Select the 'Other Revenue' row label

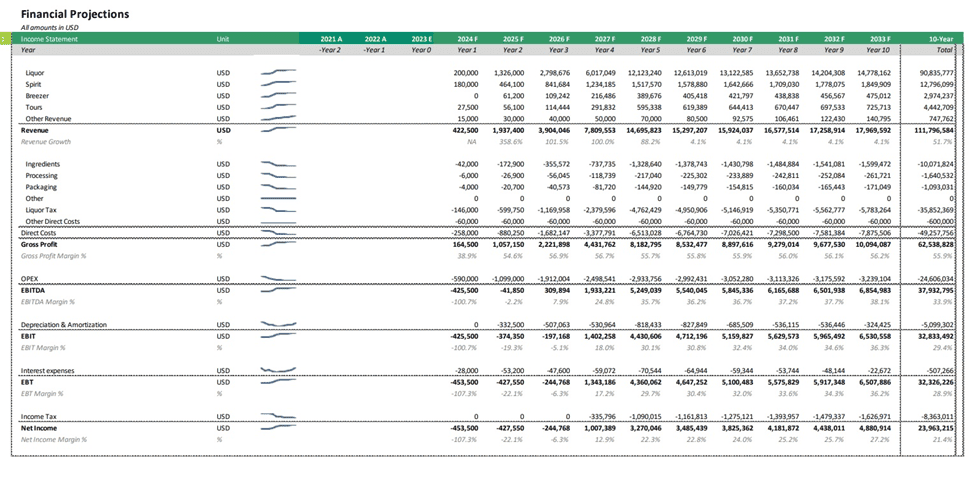(49, 118)
